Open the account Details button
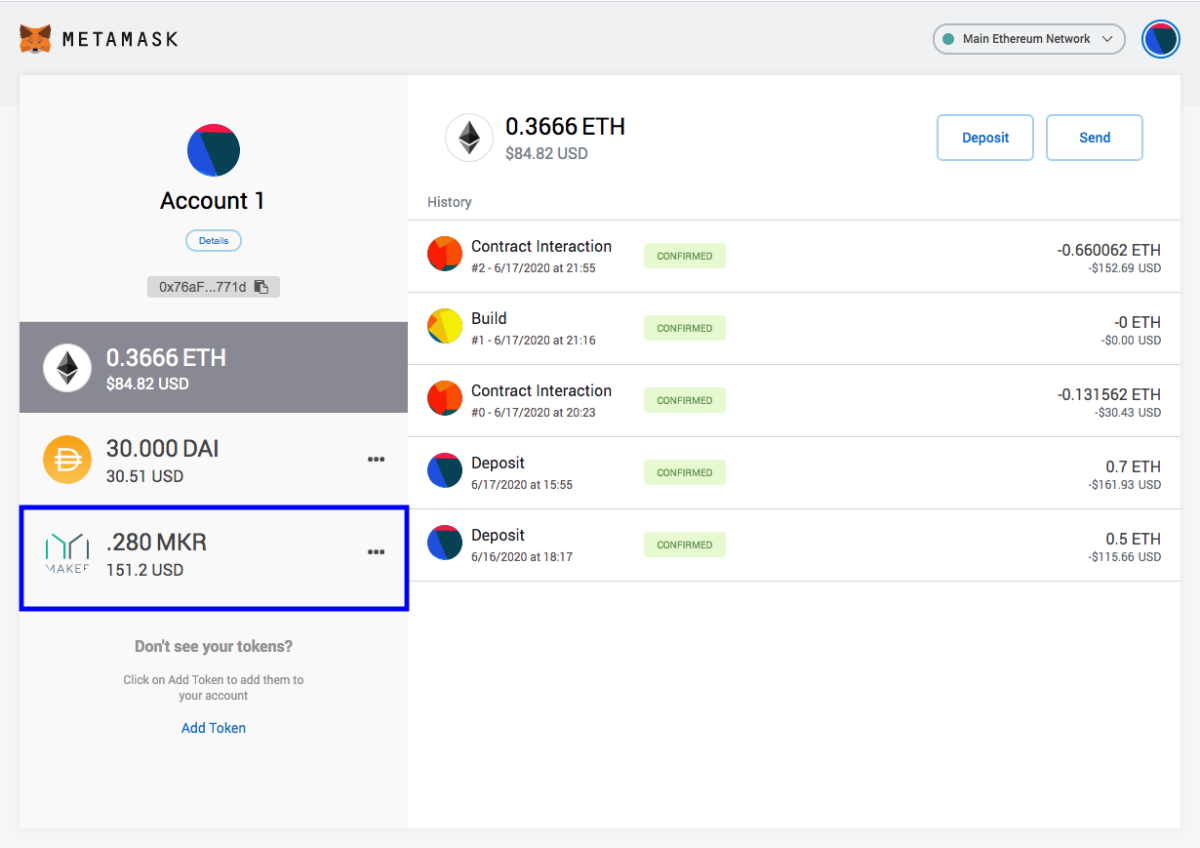 (213, 241)
